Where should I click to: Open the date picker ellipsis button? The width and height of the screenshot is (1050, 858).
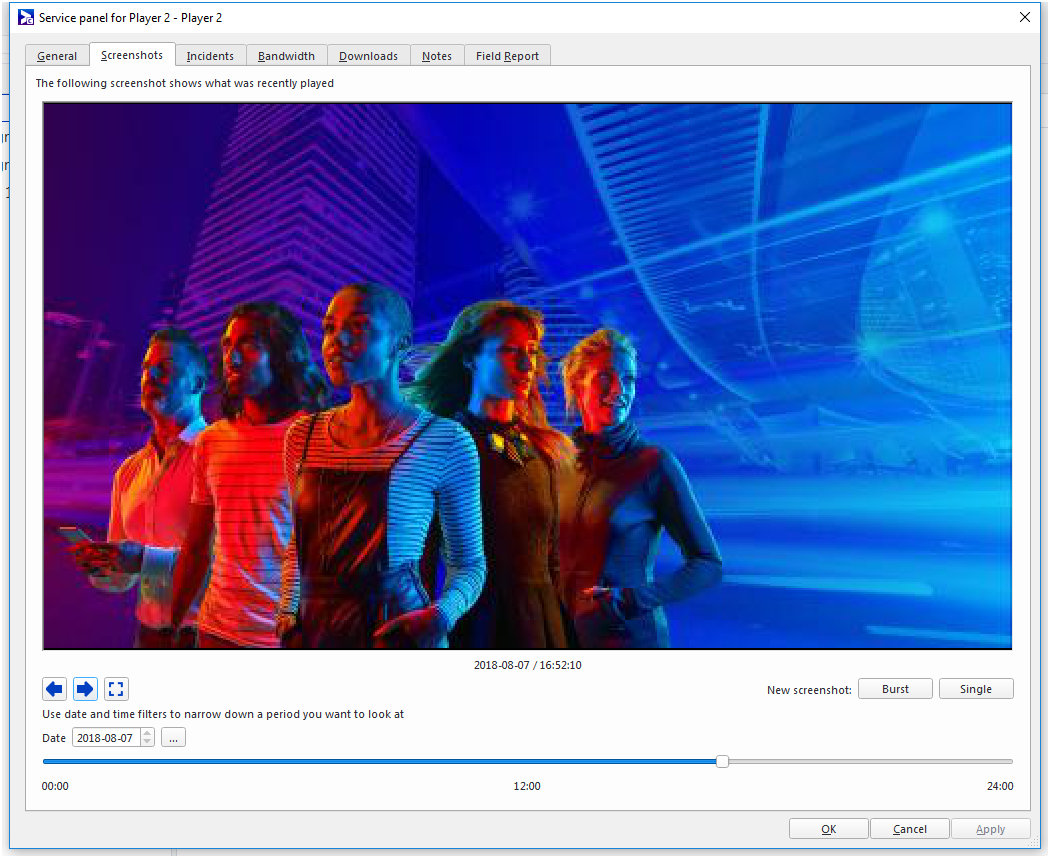[x=173, y=738]
